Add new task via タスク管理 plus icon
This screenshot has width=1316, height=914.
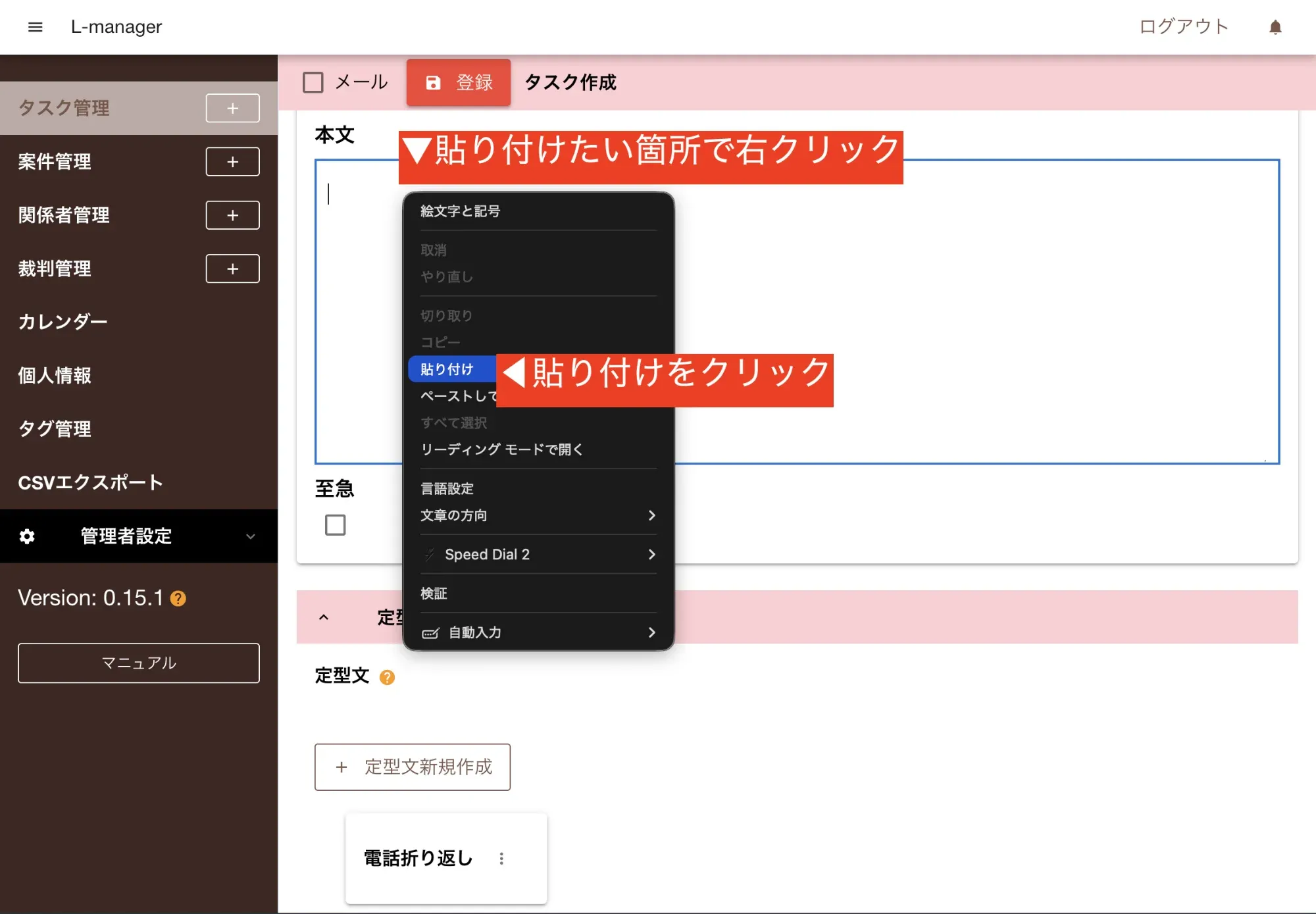pos(232,109)
